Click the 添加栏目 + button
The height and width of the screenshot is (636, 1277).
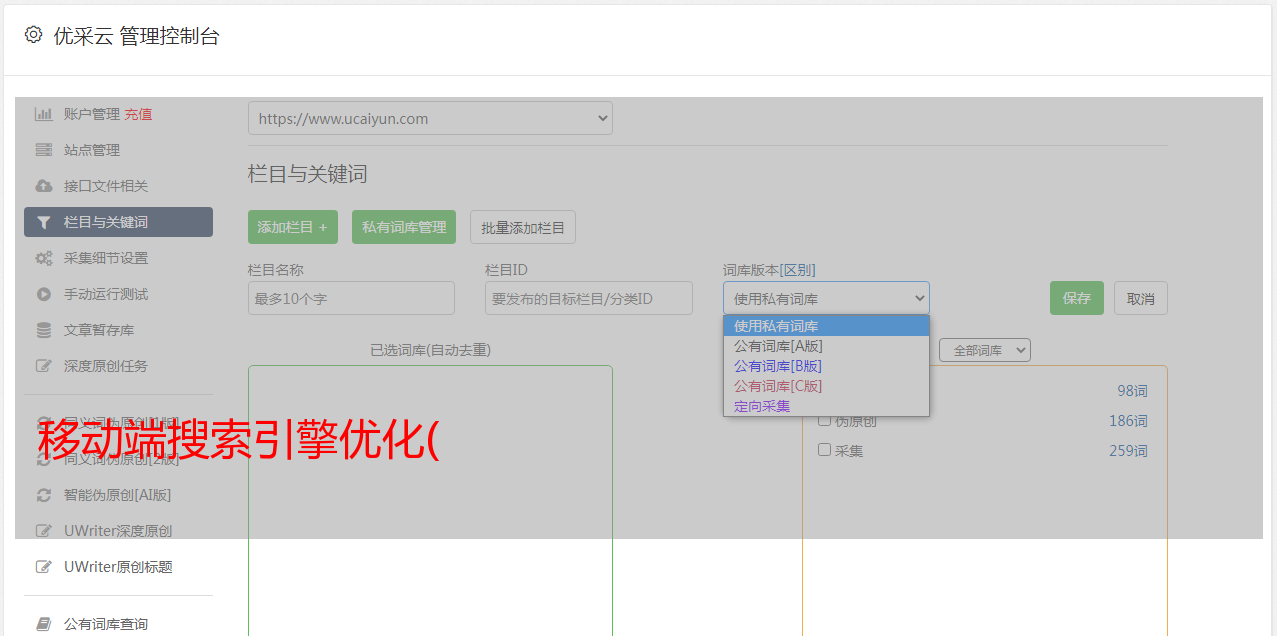click(x=293, y=227)
